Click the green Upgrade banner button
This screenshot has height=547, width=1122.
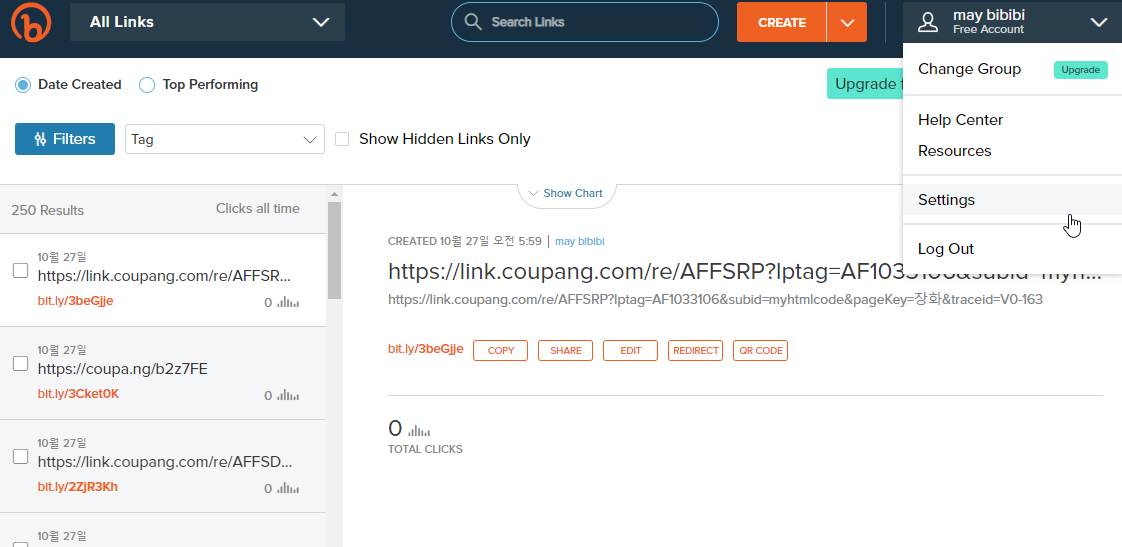864,84
